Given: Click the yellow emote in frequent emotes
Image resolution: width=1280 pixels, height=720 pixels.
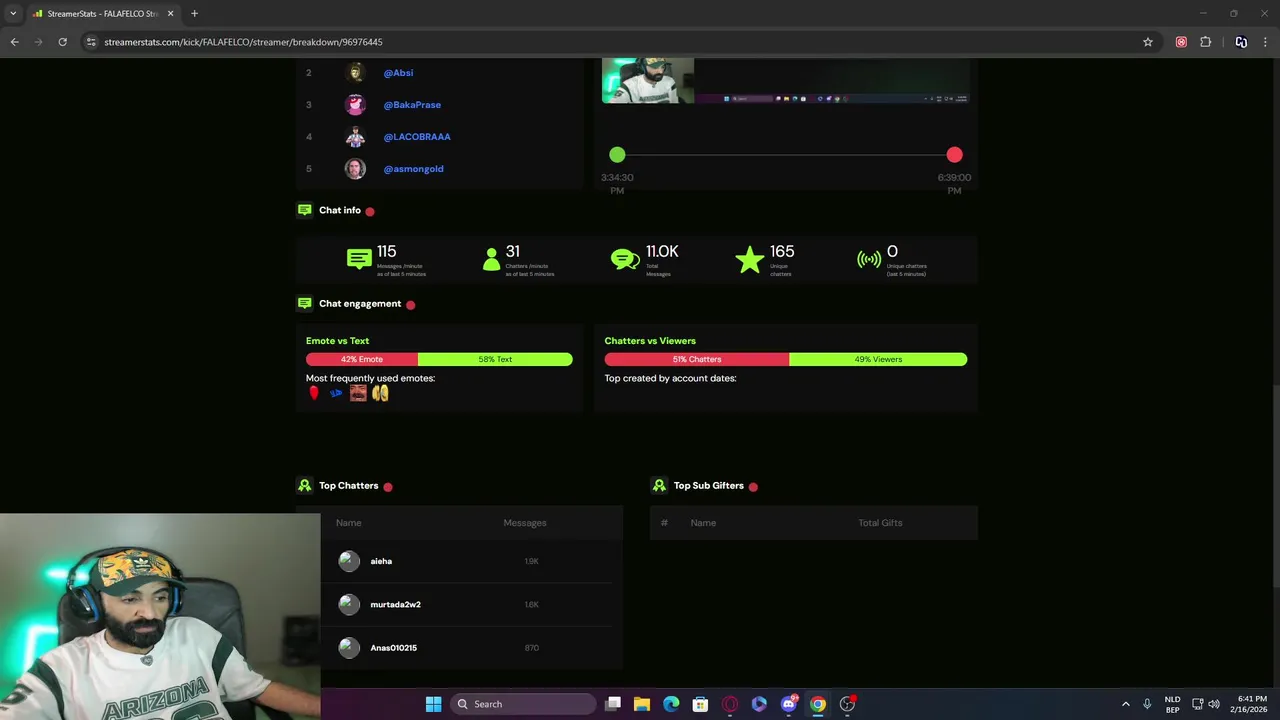Looking at the screenshot, I should tap(380, 393).
